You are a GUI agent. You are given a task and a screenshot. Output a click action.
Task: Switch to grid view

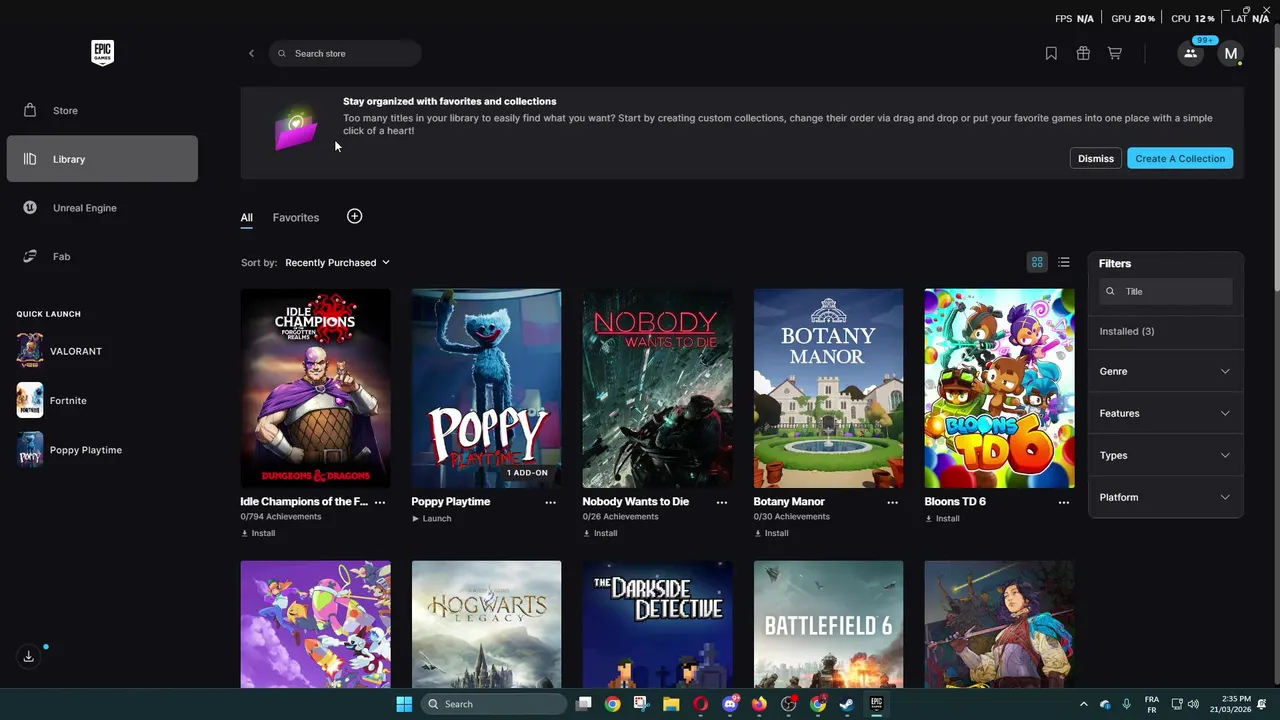coord(1037,262)
